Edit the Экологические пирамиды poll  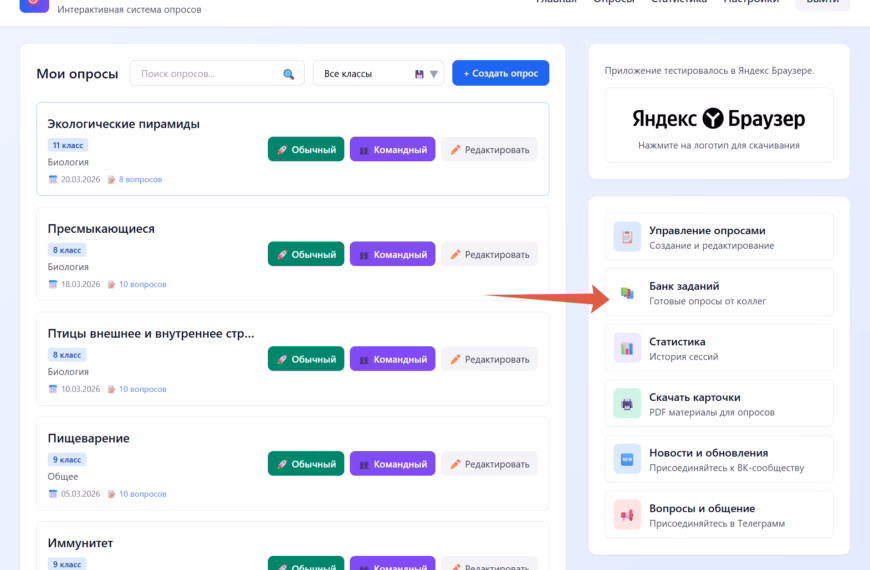point(489,149)
